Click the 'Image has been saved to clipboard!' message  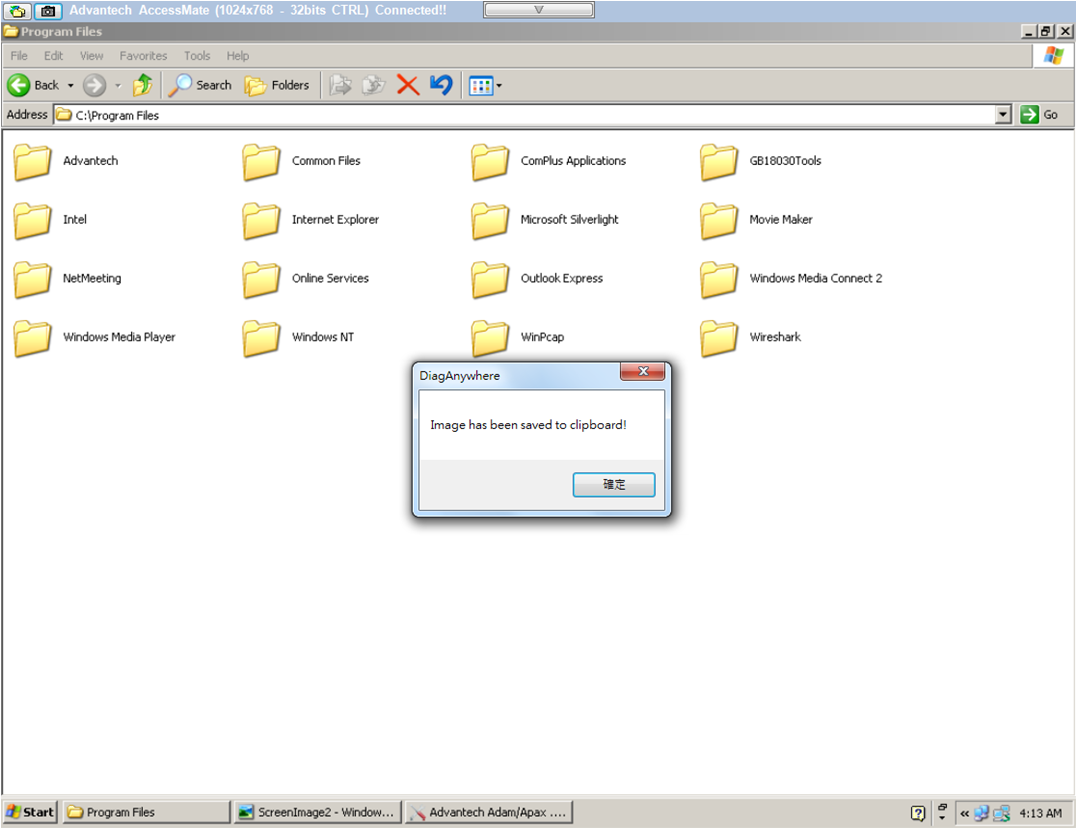(x=528, y=424)
